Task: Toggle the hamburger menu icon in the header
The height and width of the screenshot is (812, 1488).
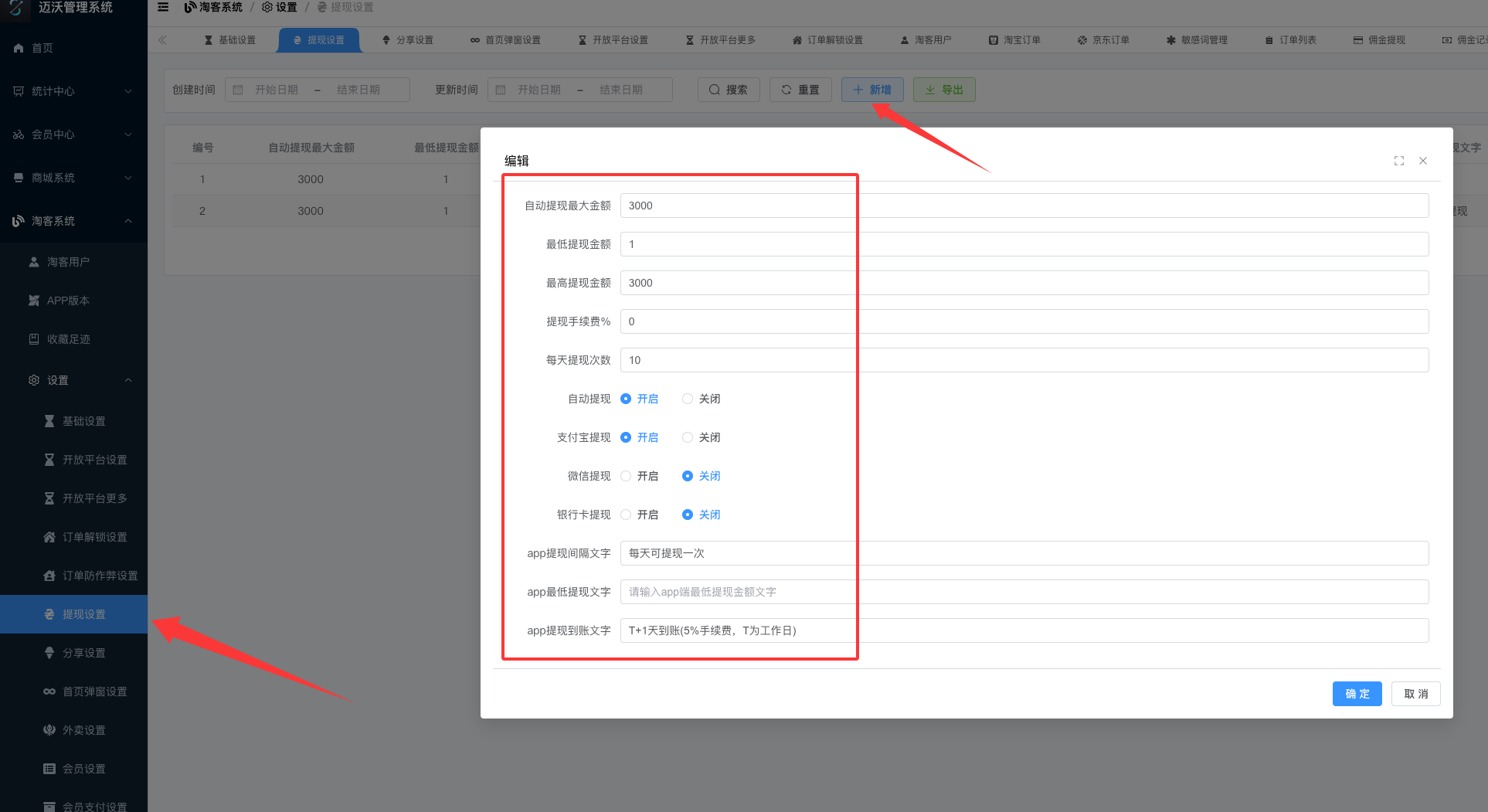Action: point(163,7)
